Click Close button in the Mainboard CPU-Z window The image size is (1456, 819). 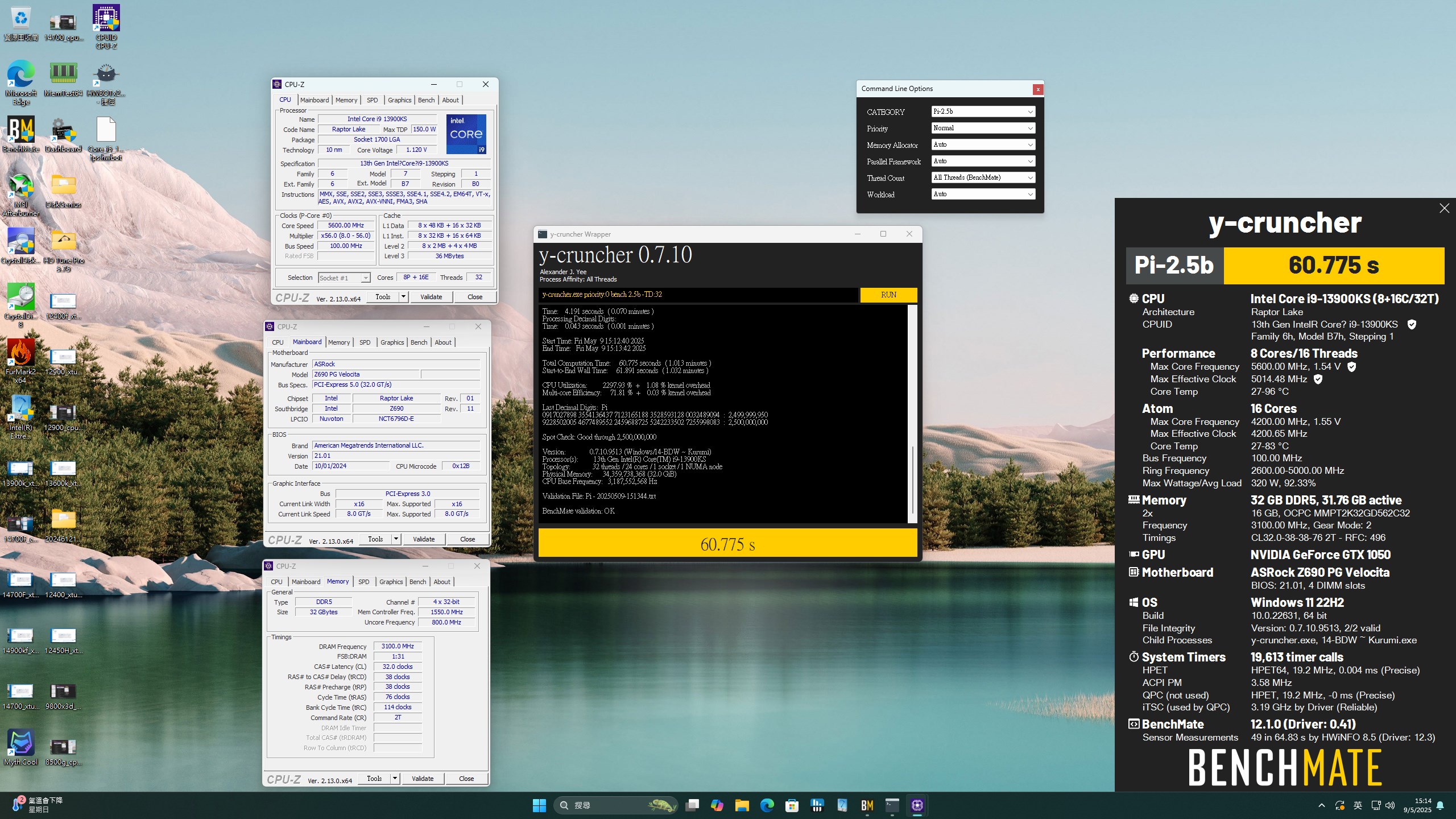(468, 539)
